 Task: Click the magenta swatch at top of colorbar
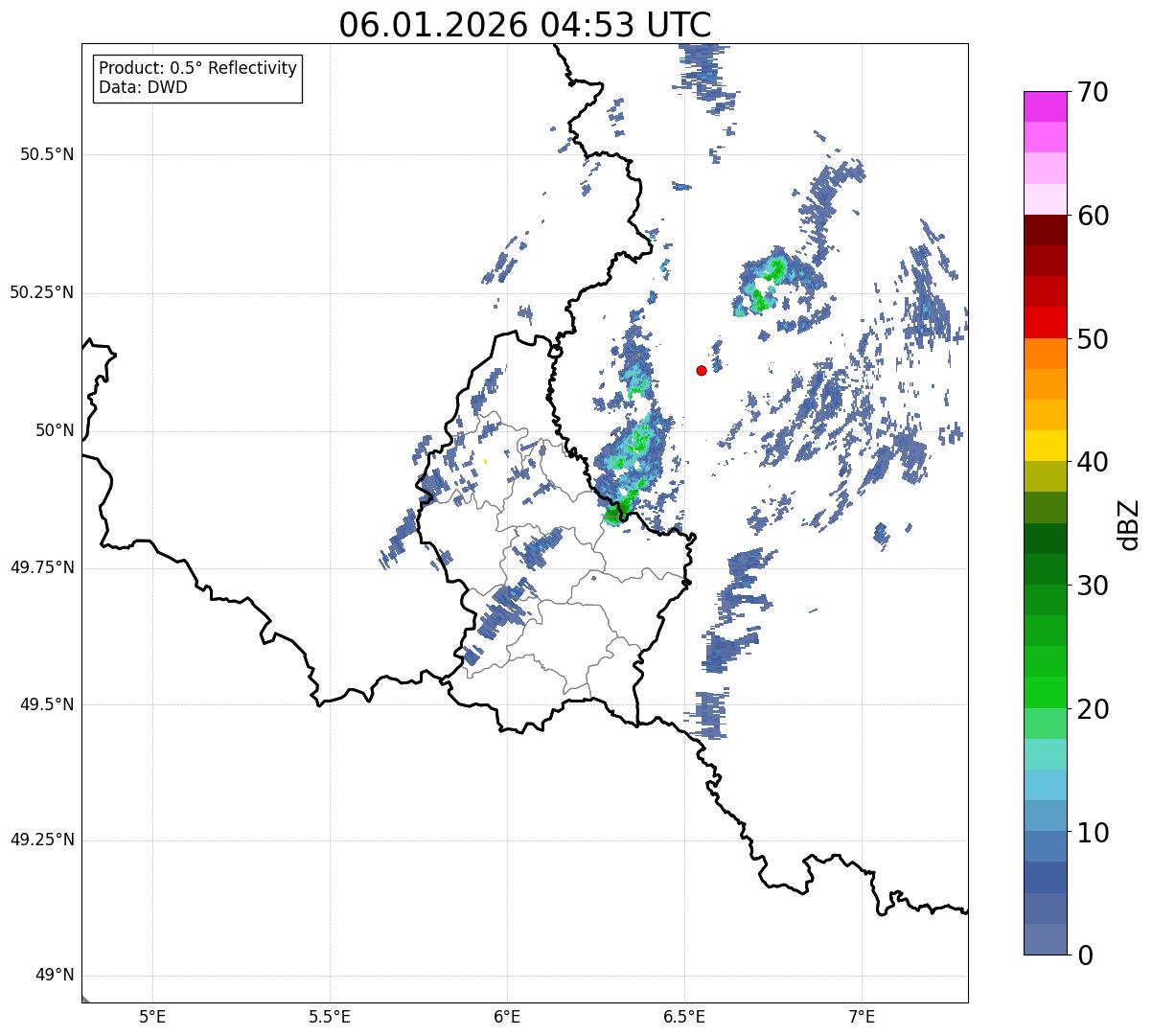pyautogui.click(x=1046, y=106)
